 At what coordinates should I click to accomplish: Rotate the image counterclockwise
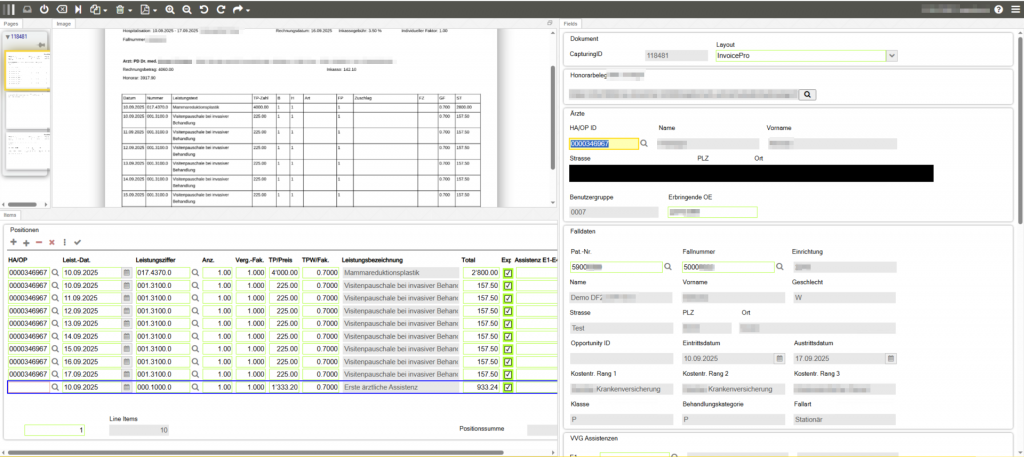click(x=204, y=9)
